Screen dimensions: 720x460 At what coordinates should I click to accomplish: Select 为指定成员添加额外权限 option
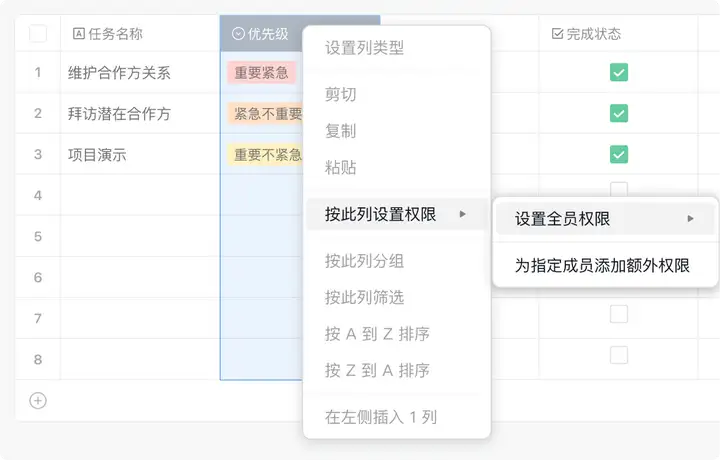pos(602,266)
